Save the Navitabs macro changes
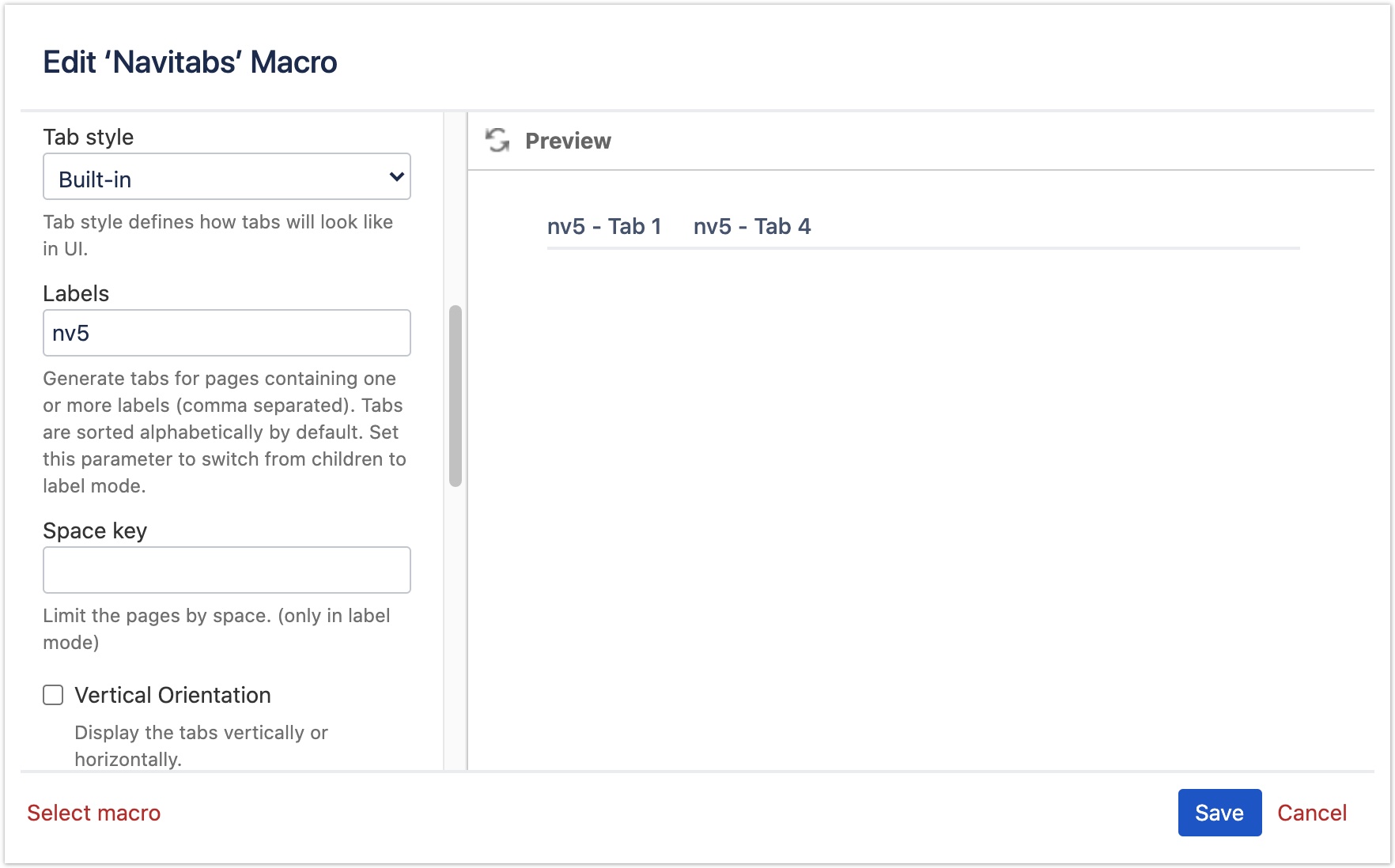 [1219, 813]
